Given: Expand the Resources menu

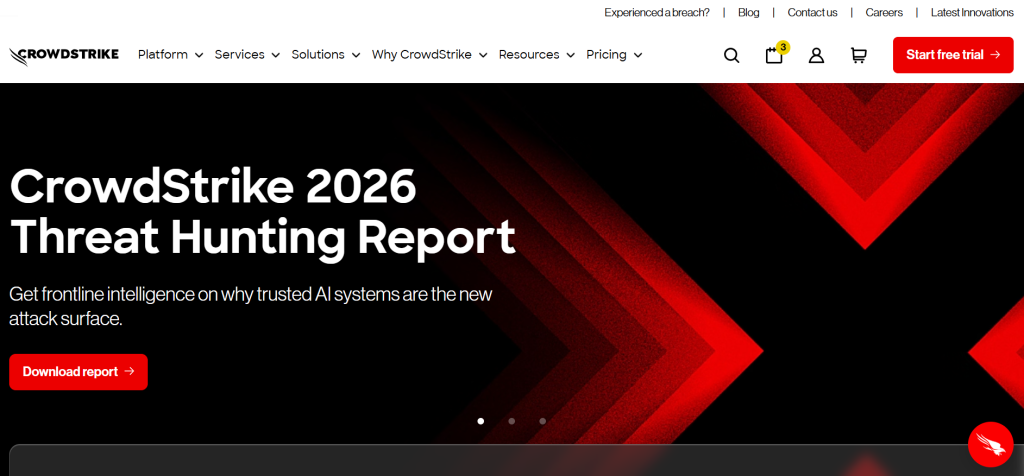Looking at the screenshot, I should pyautogui.click(x=537, y=55).
